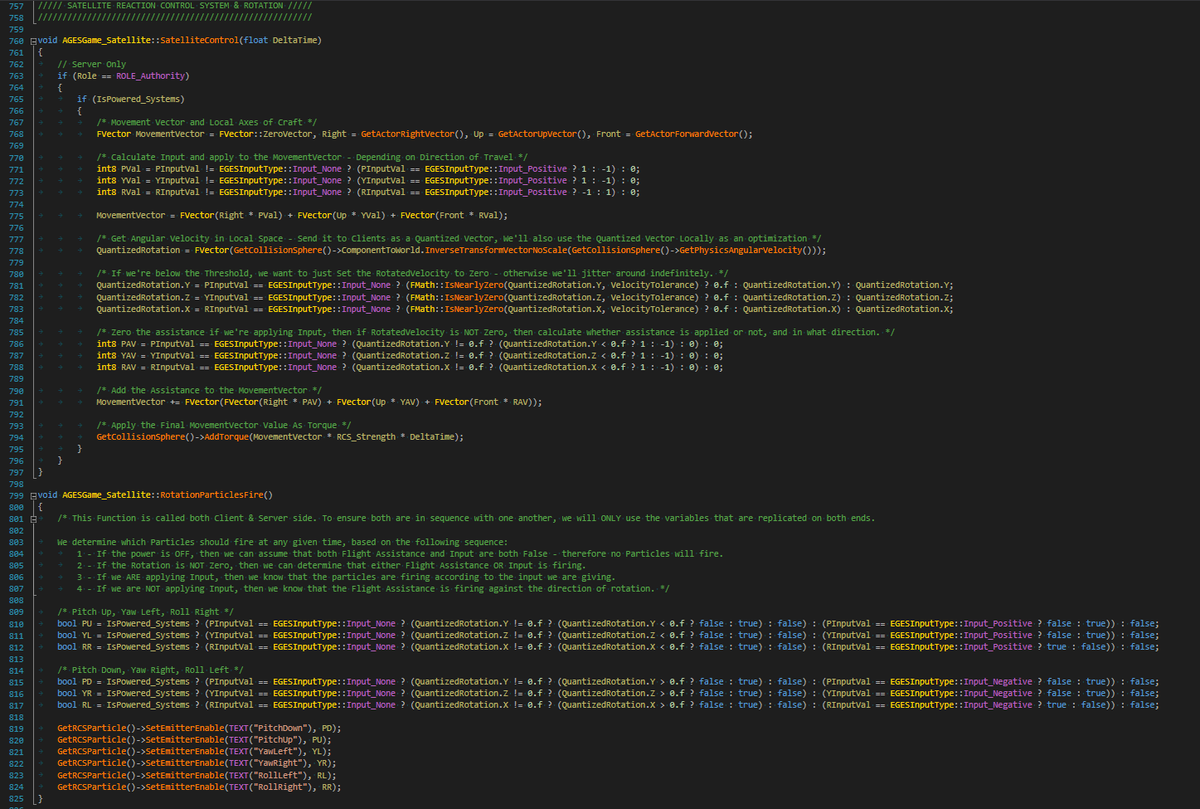Click the 'This Function is called both Client & Server' comment
This screenshot has height=809, width=1200.
click(466, 517)
